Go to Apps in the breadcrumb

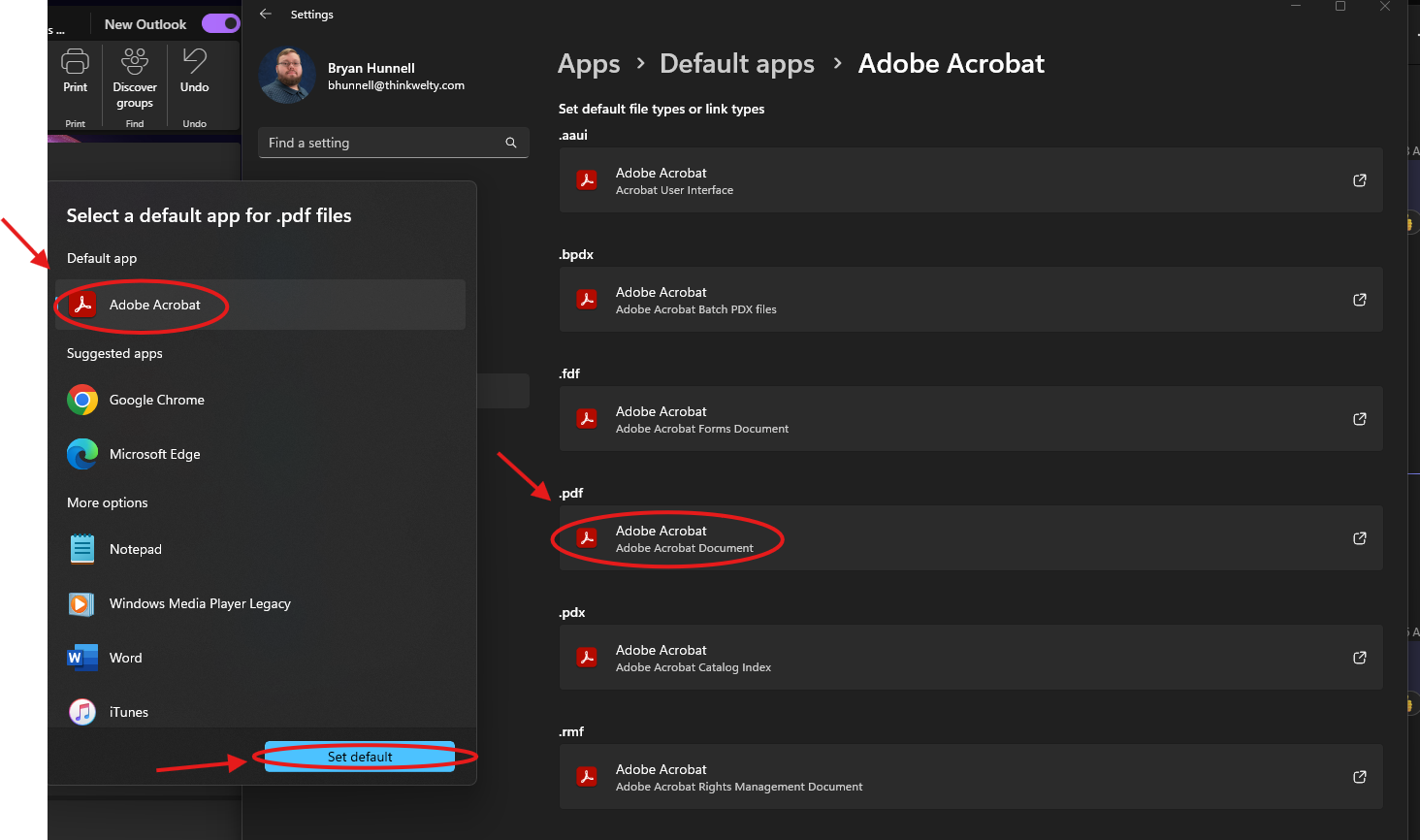[x=588, y=63]
